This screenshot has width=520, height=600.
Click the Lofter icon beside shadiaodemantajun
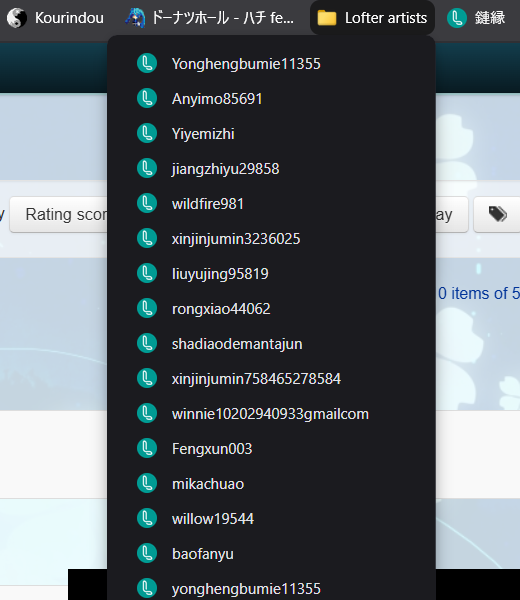(x=147, y=344)
